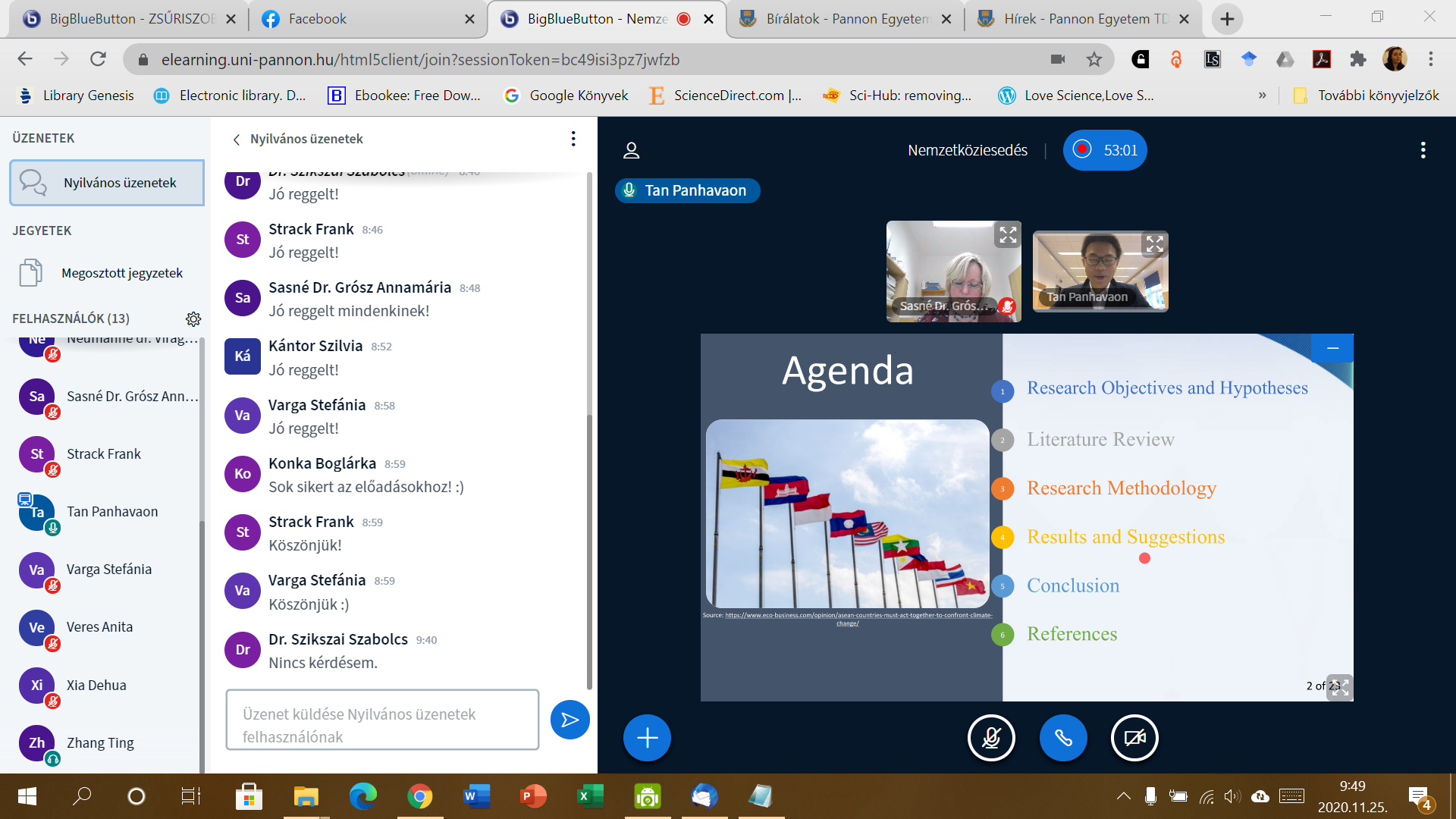Open the meeting options three-dot menu

coord(1423,150)
